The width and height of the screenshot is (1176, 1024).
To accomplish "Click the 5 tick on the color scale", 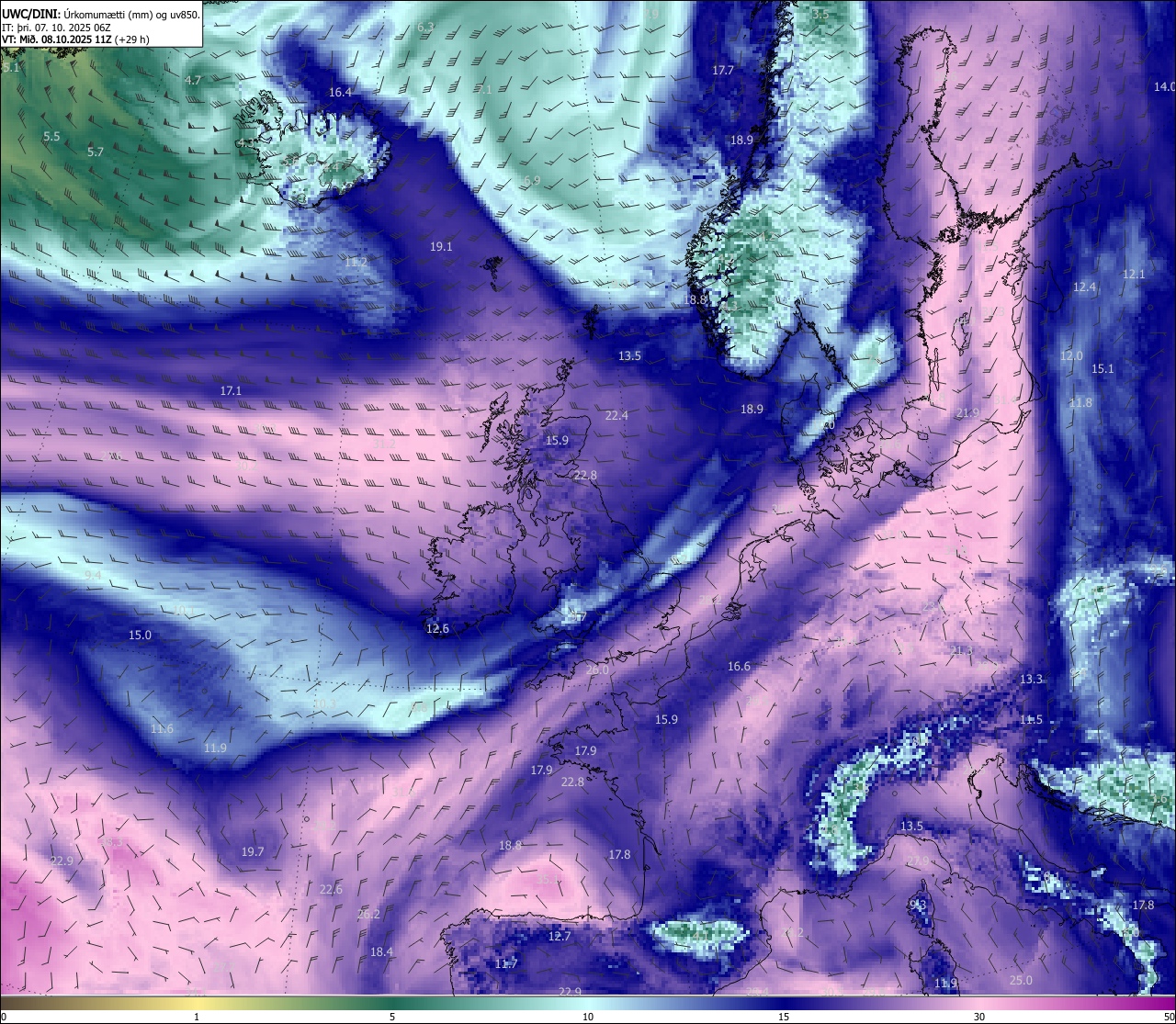I will point(392,1017).
